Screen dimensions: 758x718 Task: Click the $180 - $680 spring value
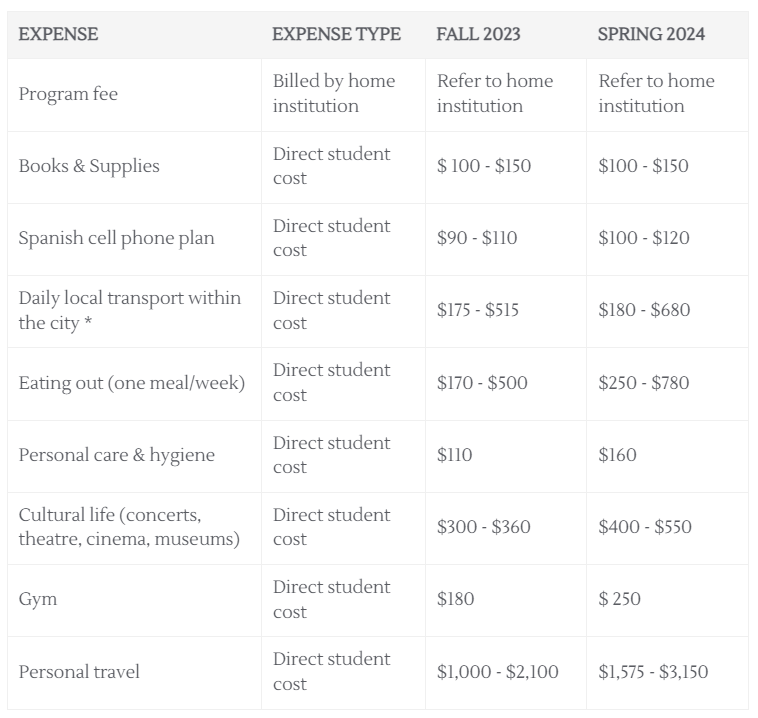644,310
